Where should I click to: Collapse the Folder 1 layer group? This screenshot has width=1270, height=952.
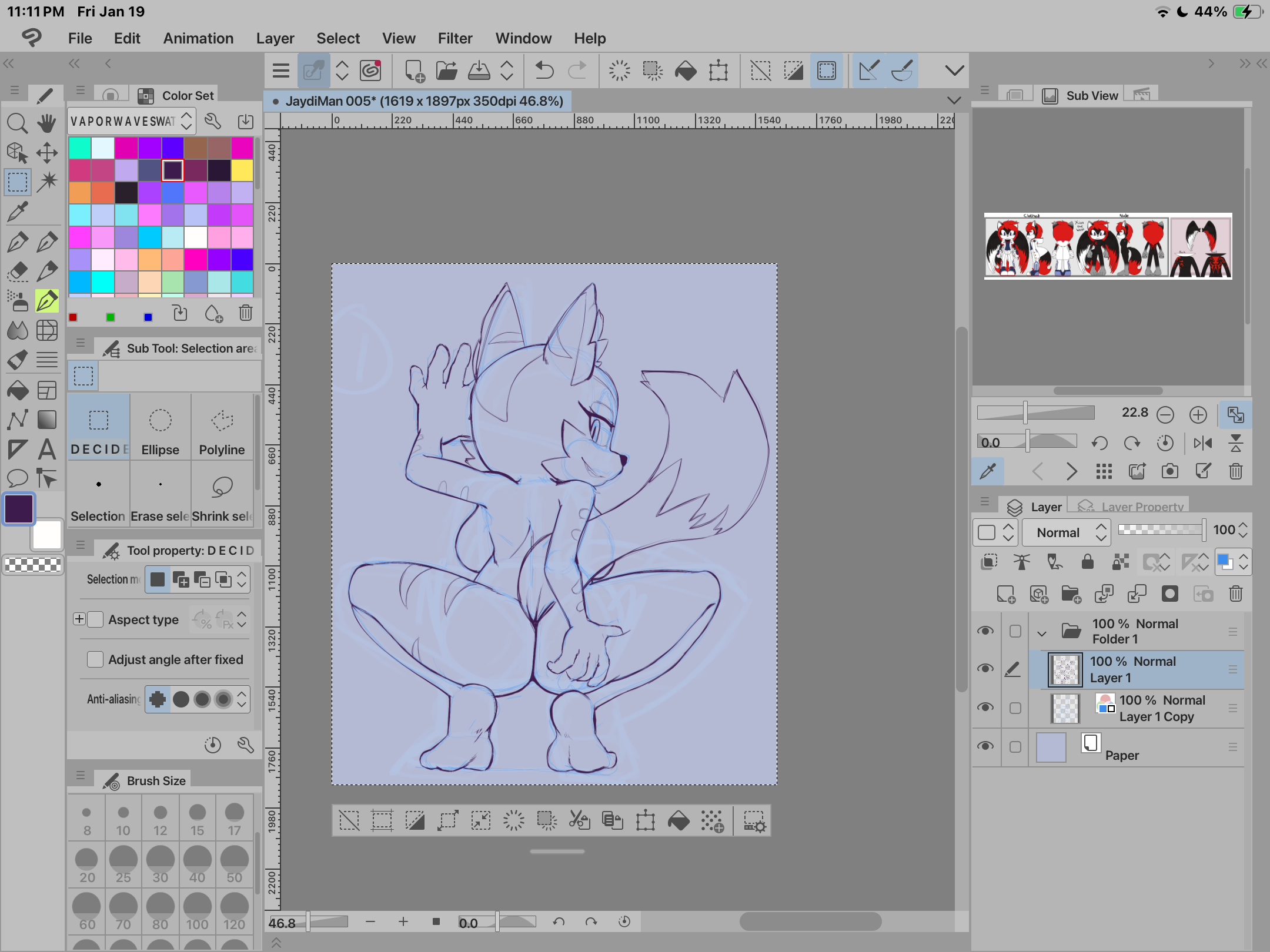(x=1042, y=633)
